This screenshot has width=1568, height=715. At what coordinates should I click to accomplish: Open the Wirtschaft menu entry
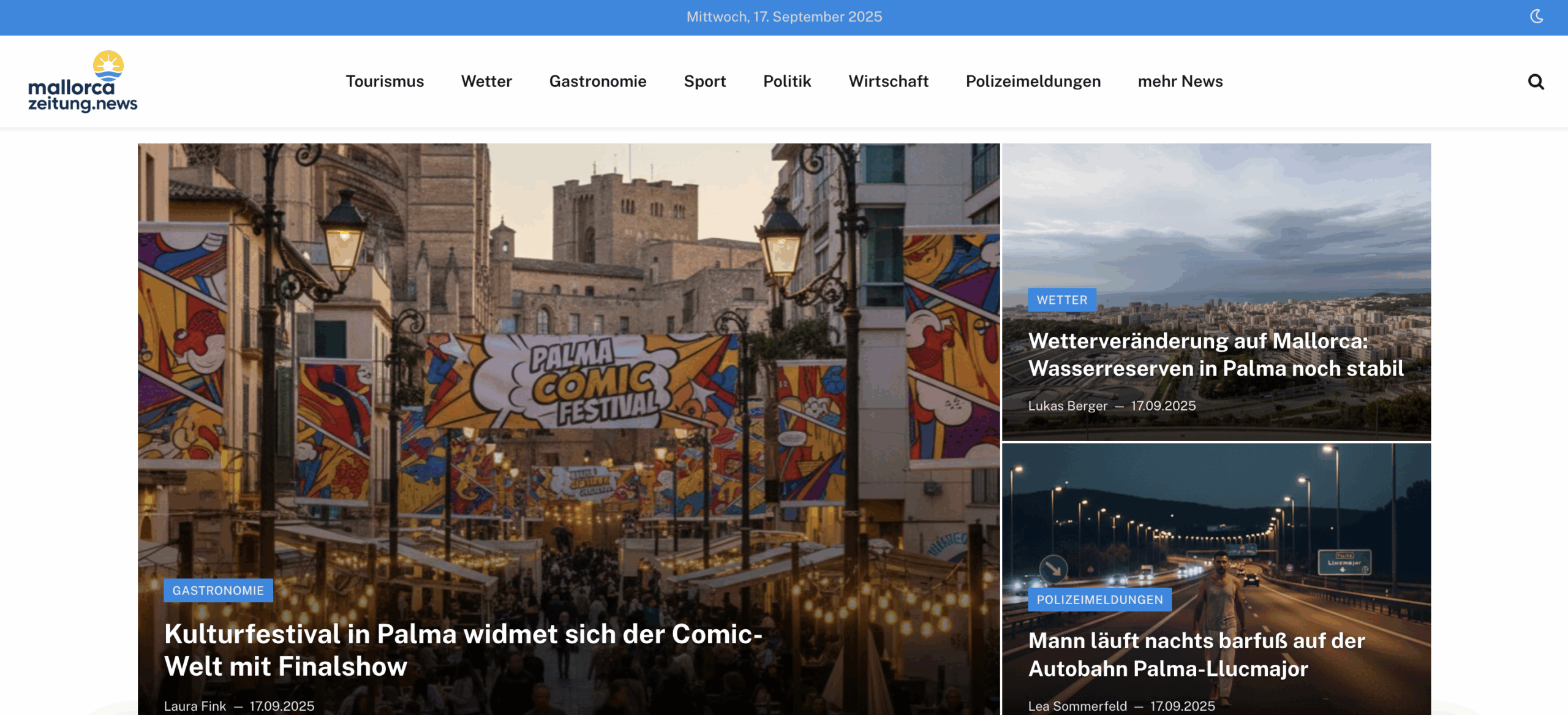pyautogui.click(x=888, y=81)
